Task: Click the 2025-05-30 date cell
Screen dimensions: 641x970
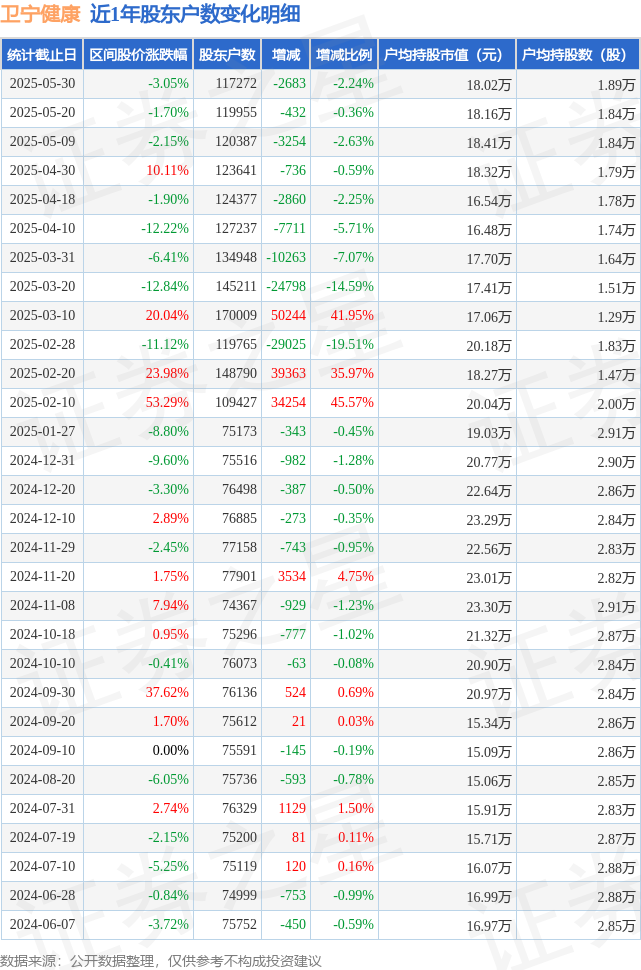Action: [43, 84]
